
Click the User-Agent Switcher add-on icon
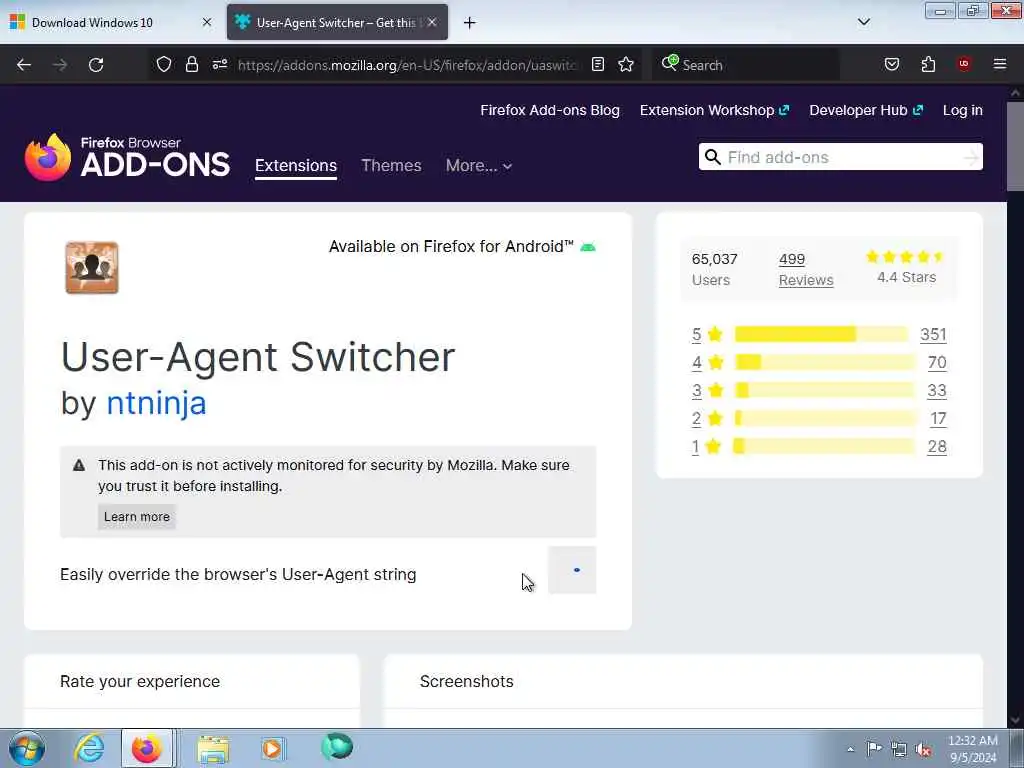91,268
